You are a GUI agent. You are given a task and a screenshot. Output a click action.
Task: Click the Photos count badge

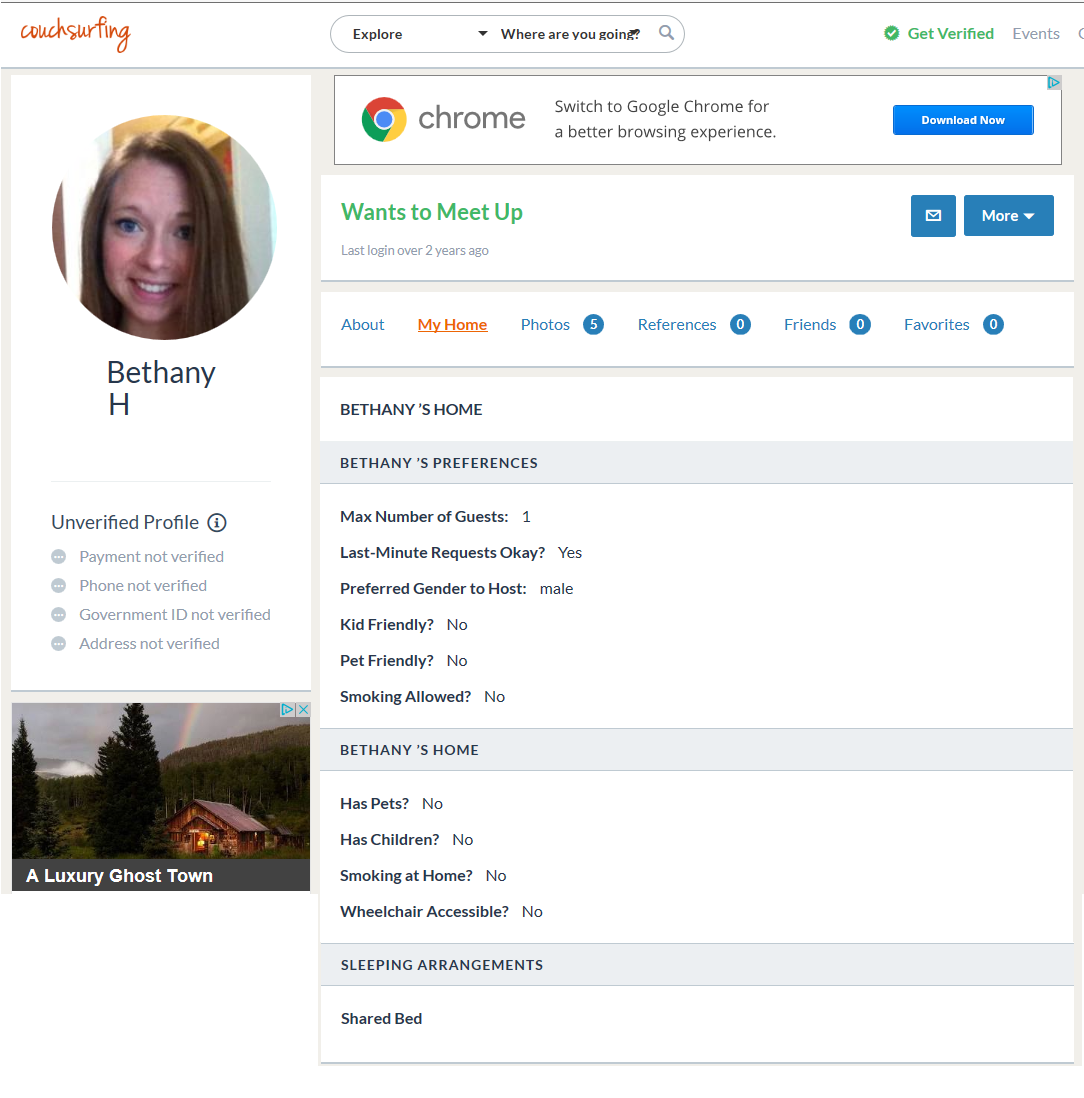593,324
